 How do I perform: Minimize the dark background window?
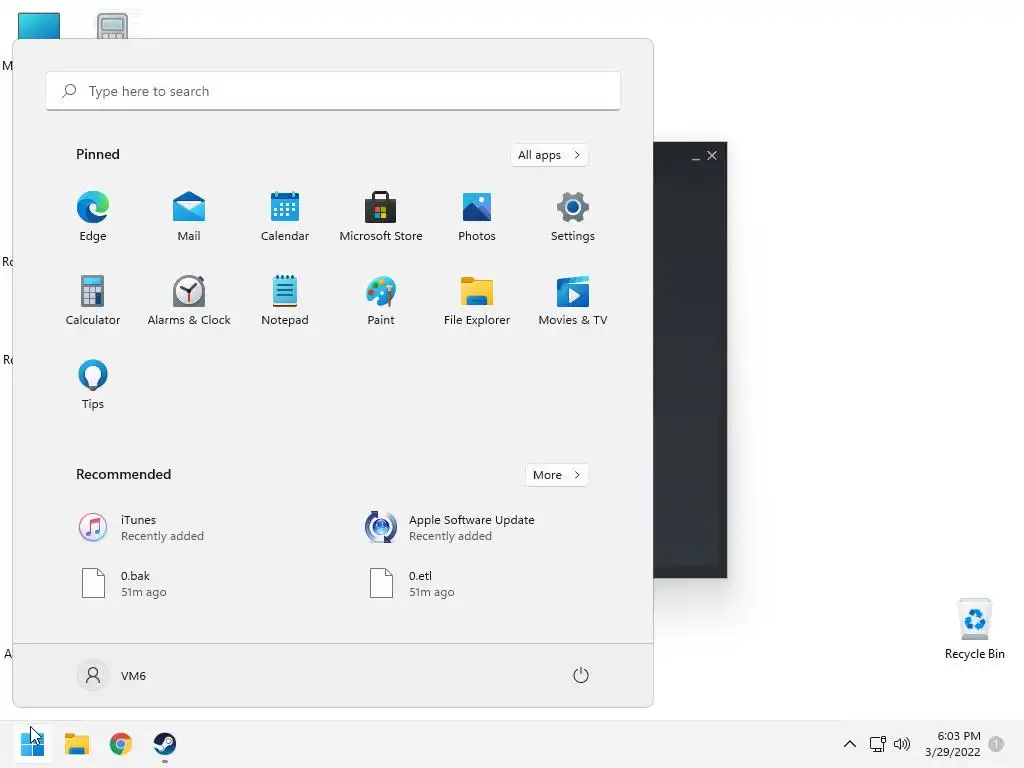coord(696,156)
